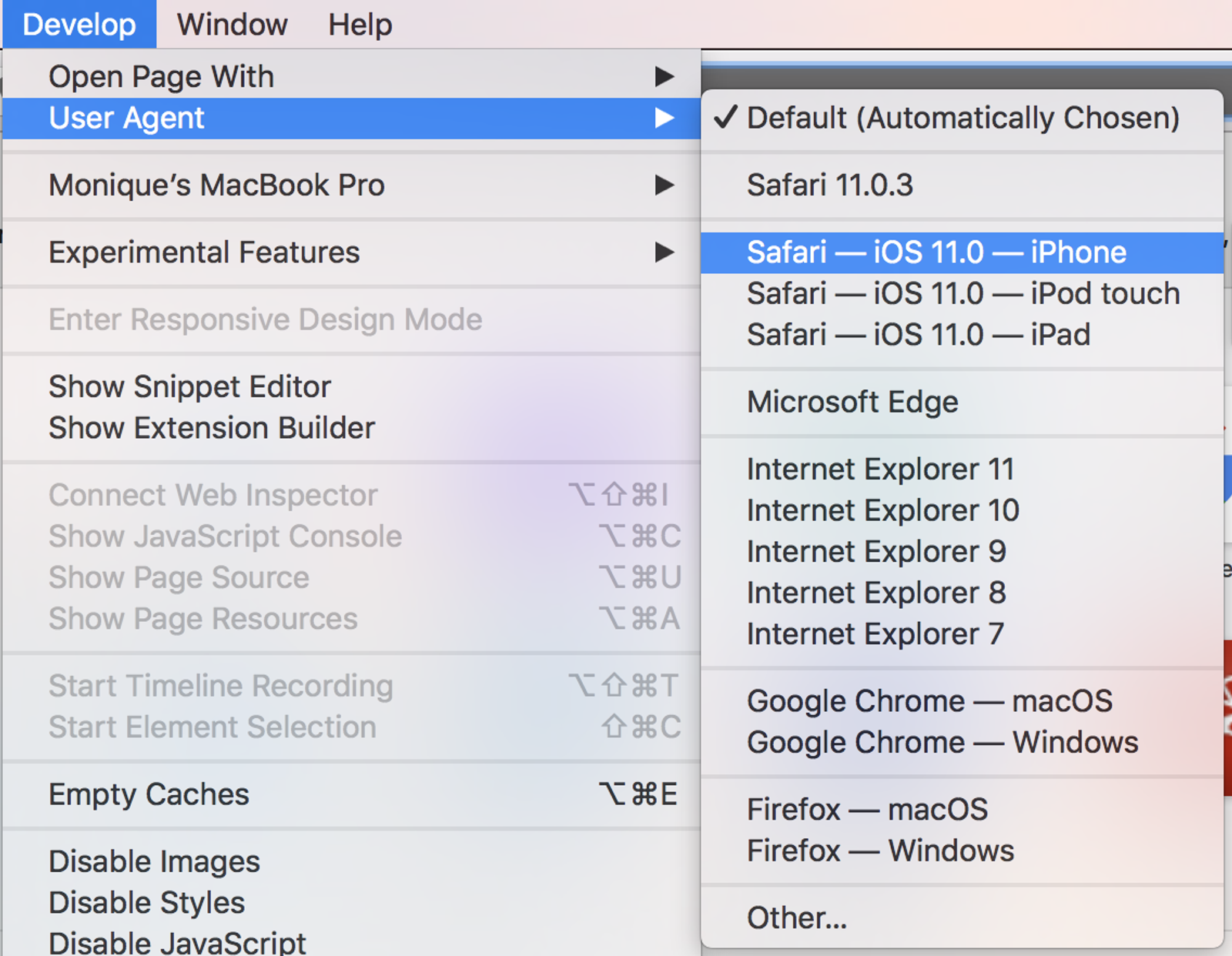Select Safari 11.0.3 user agent
Image resolution: width=1232 pixels, height=956 pixels.
tap(962, 185)
